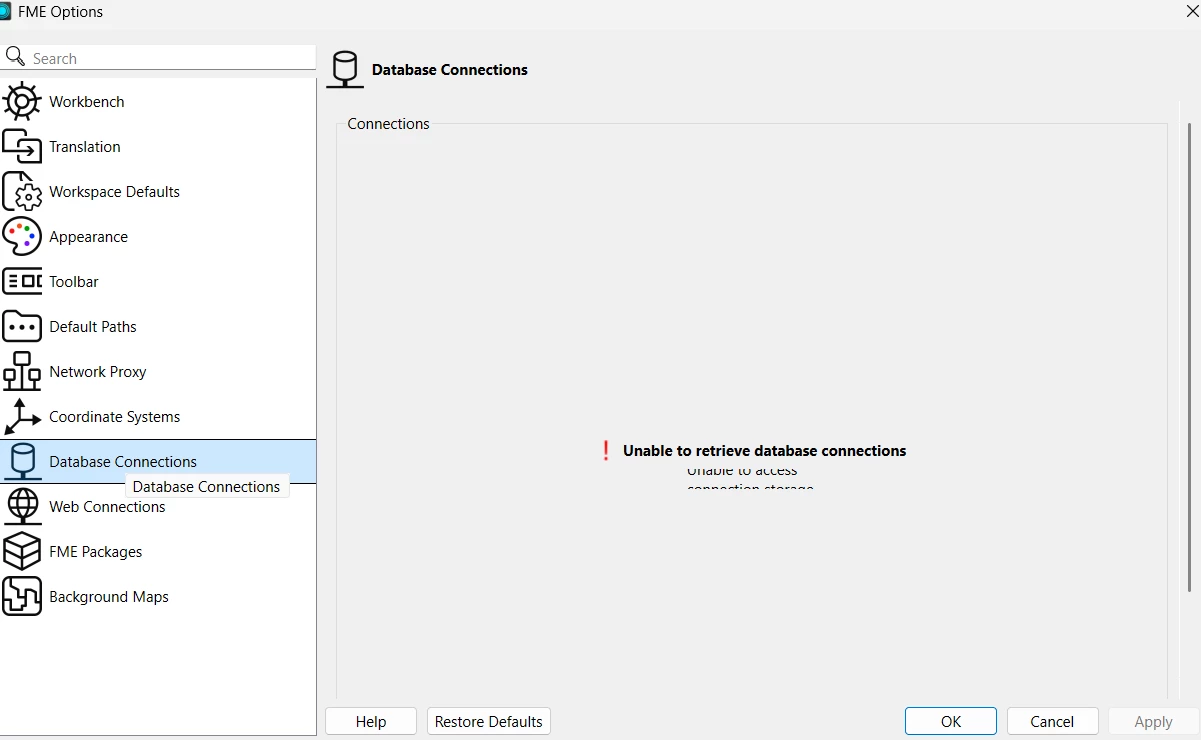Click the Translation arrow icon
Screen dimensions: 1201x740
[22, 147]
